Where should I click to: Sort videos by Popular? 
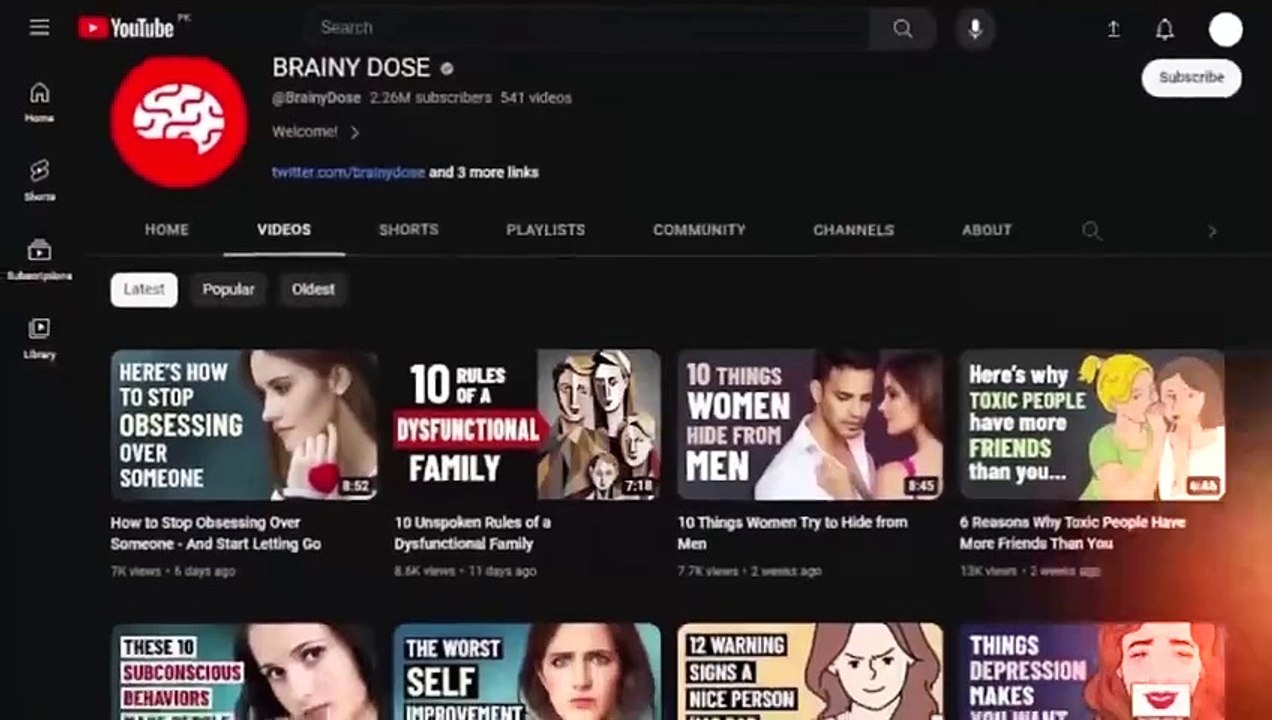(228, 289)
